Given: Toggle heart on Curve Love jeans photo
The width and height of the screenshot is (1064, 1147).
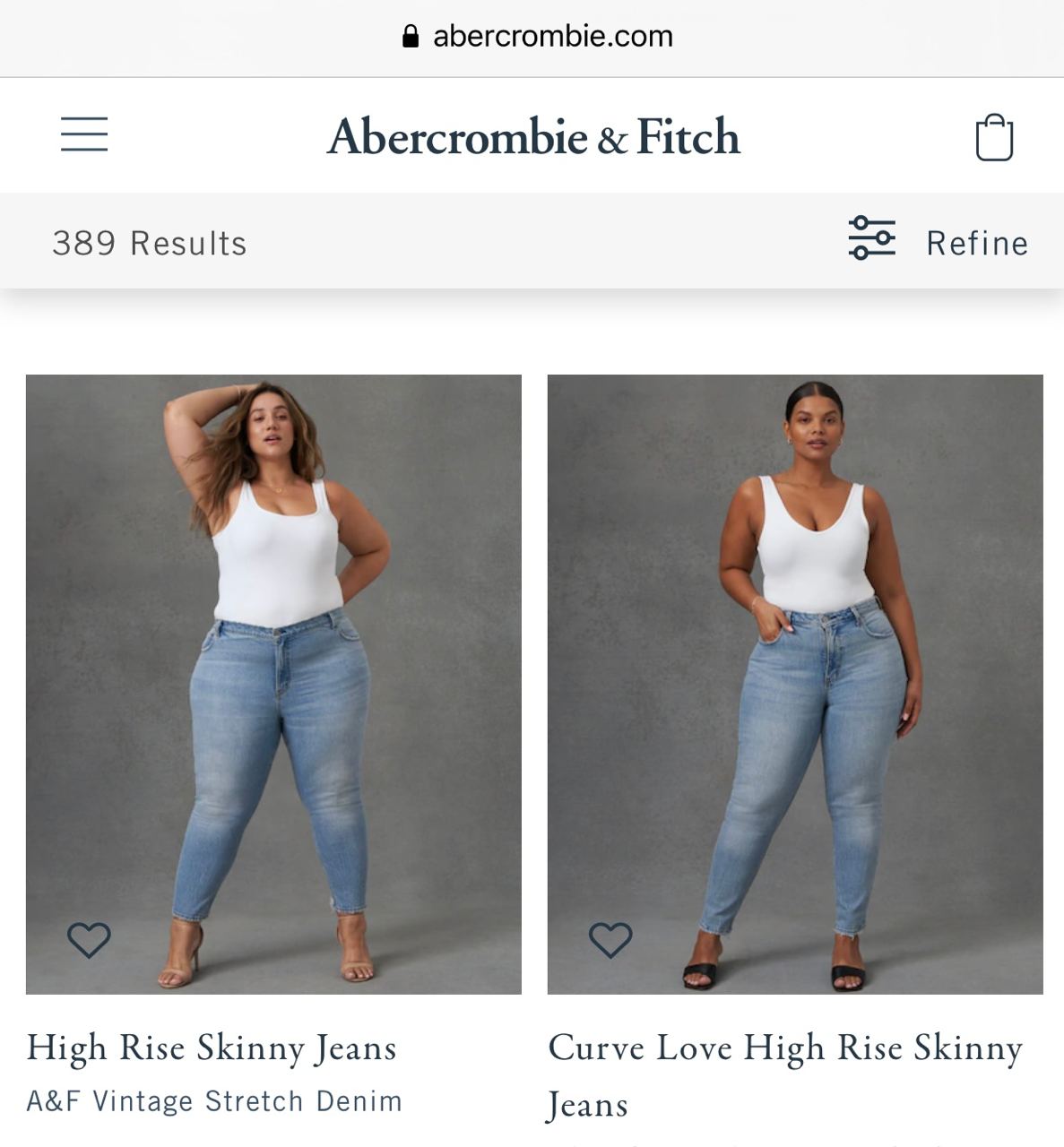Looking at the screenshot, I should (610, 940).
